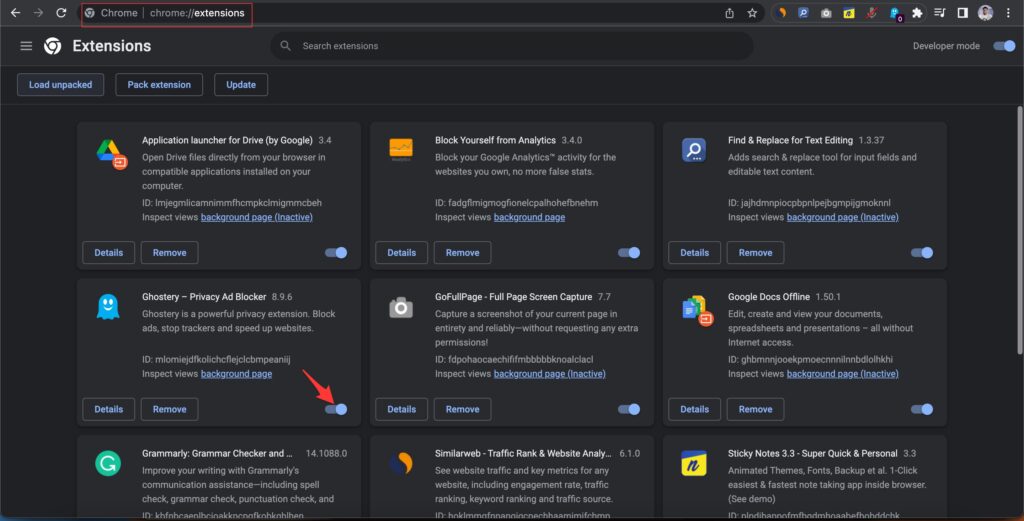Click the Extensions puzzle piece toolbar icon
The height and width of the screenshot is (521, 1024).
click(x=917, y=13)
